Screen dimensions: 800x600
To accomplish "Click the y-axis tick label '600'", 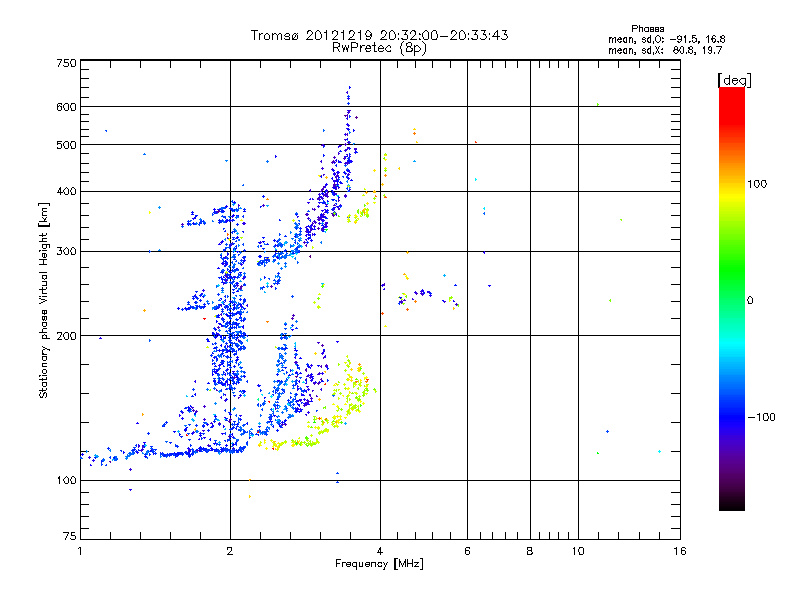I will point(66,107).
